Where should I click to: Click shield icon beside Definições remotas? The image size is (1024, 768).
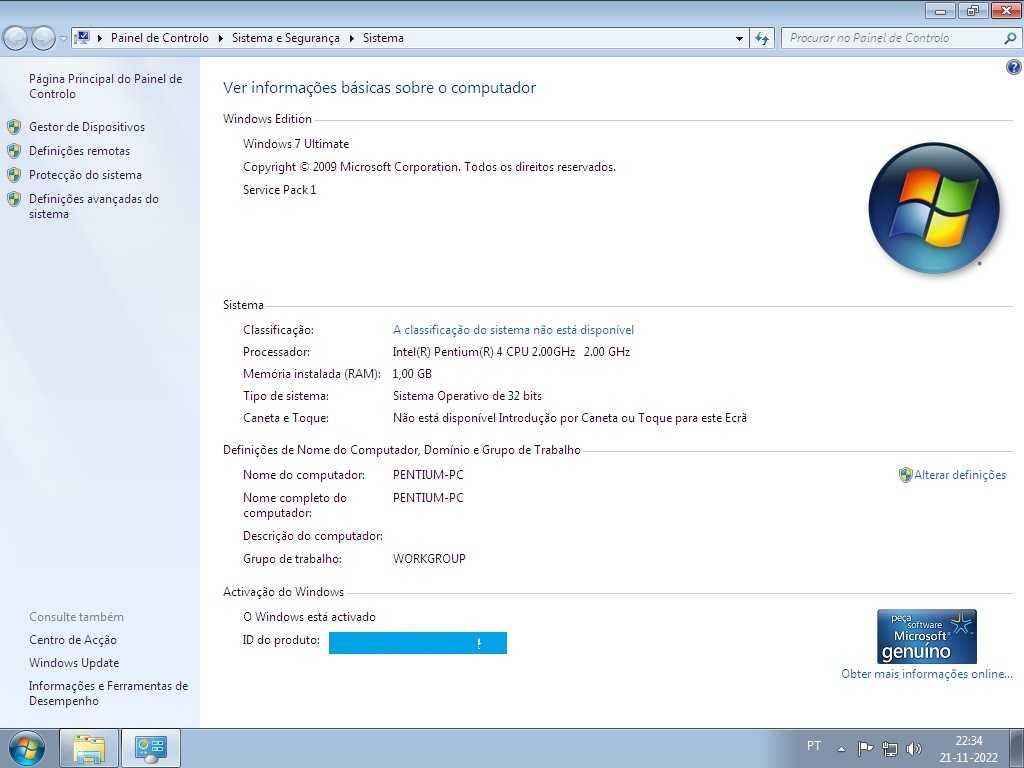[x=14, y=151]
